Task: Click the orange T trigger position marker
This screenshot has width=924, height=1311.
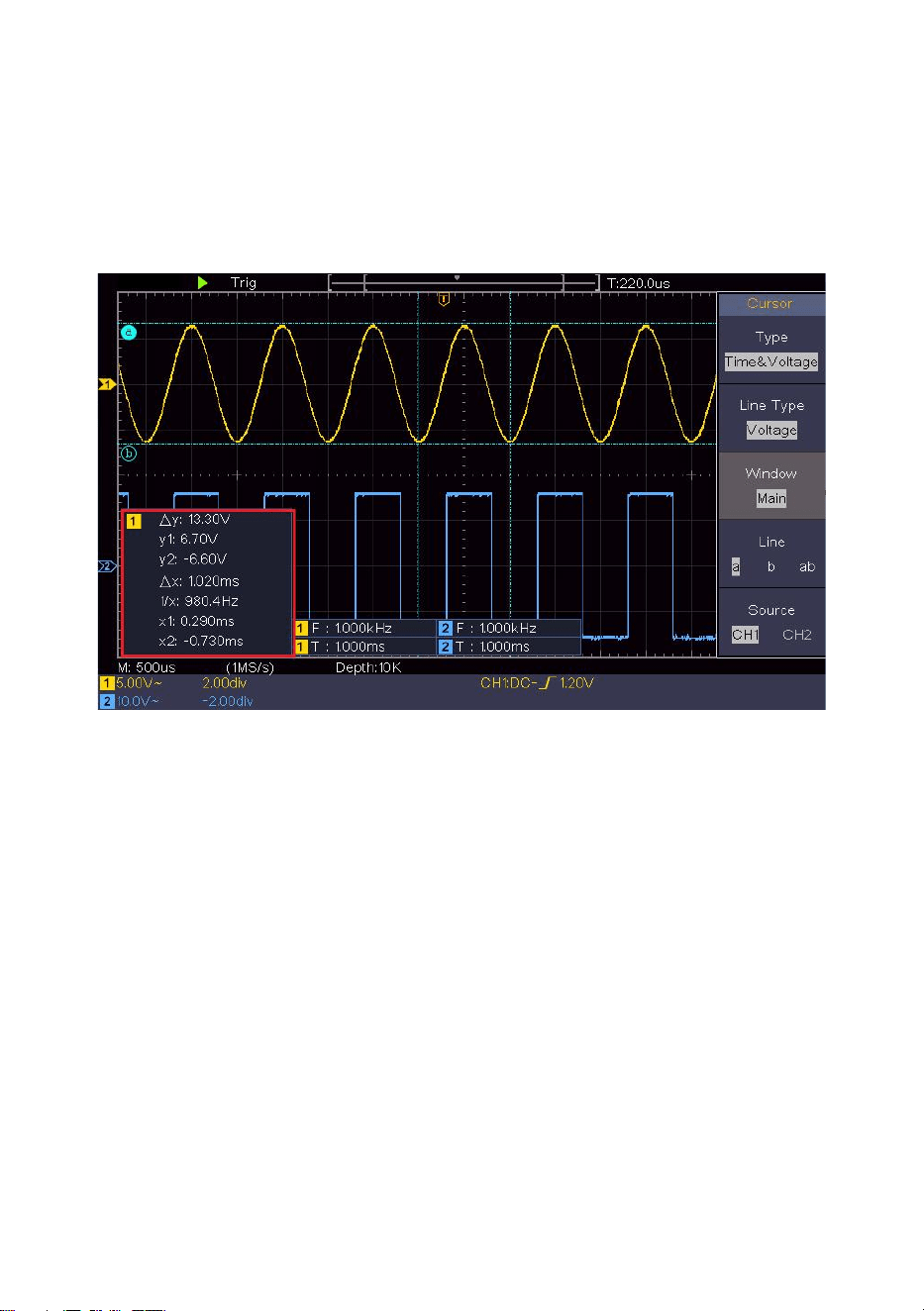Action: [x=444, y=299]
